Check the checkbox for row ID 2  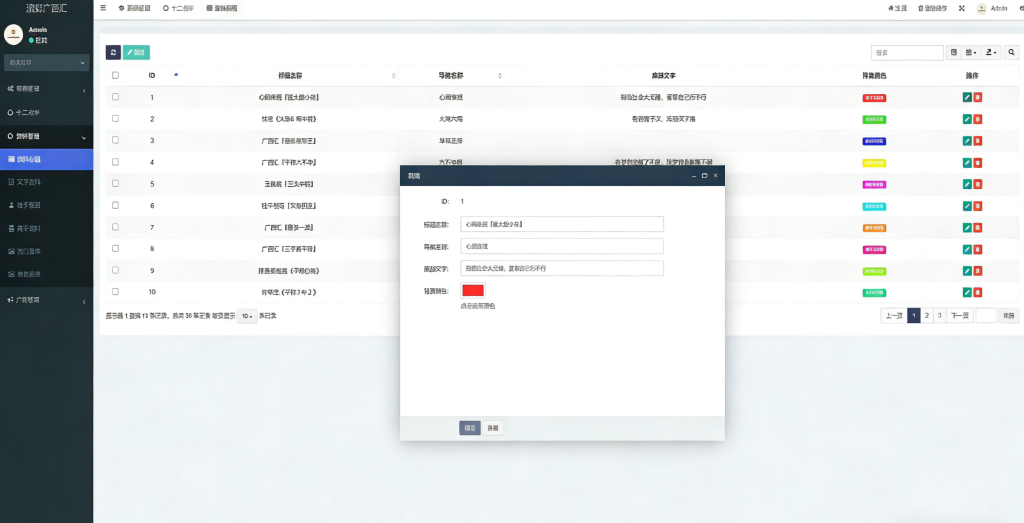point(115,119)
